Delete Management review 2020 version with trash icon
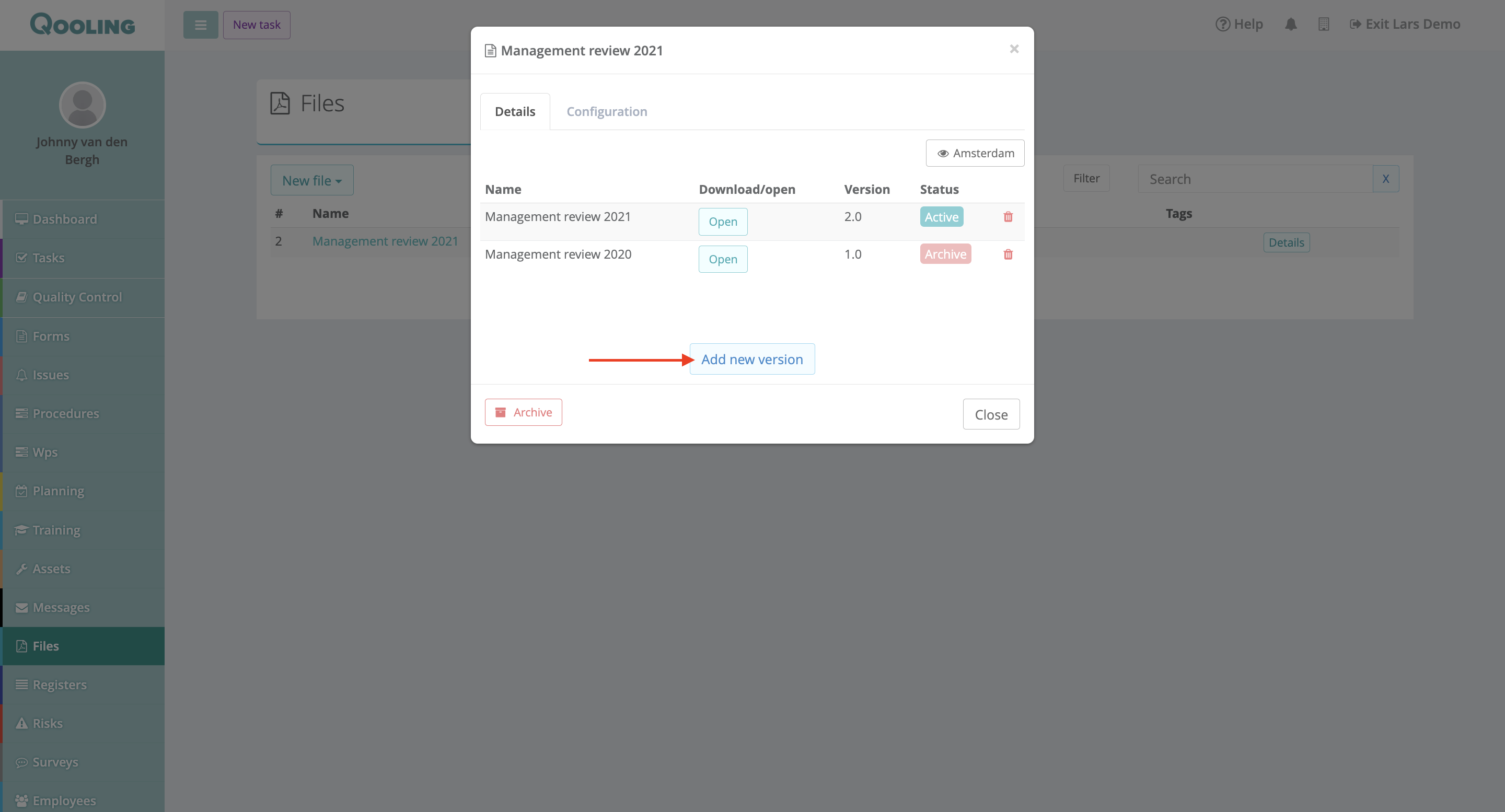The width and height of the screenshot is (1505, 812). (1008, 254)
